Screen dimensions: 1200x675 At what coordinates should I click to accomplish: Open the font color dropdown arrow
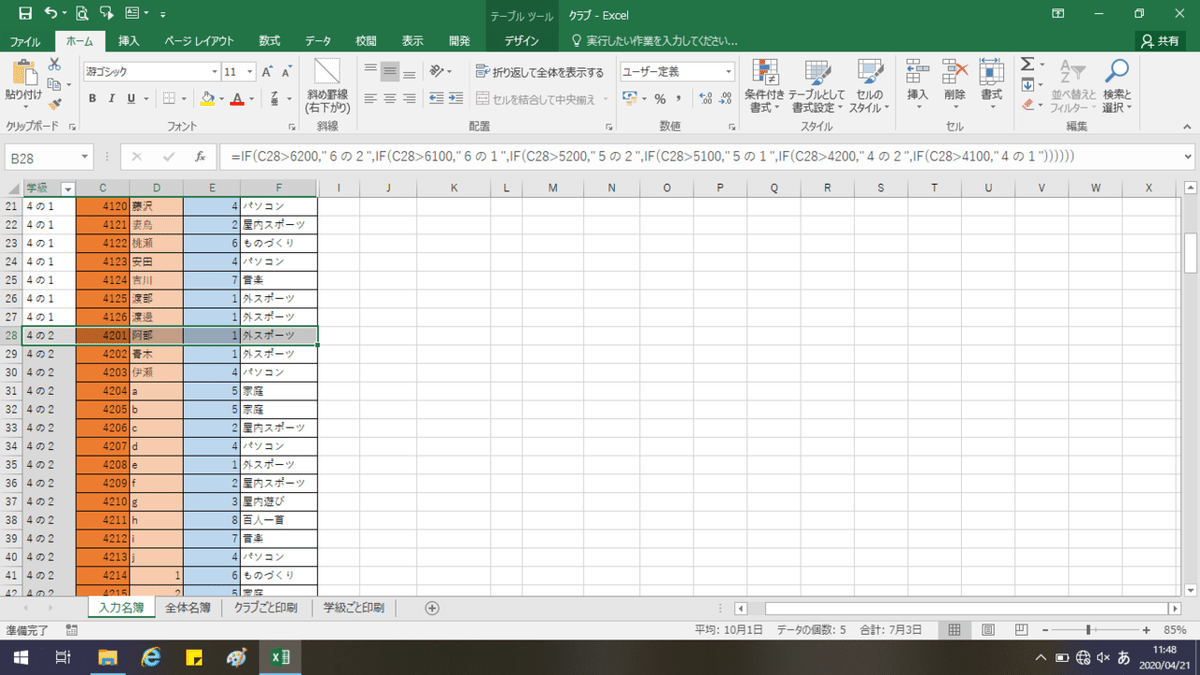click(251, 98)
